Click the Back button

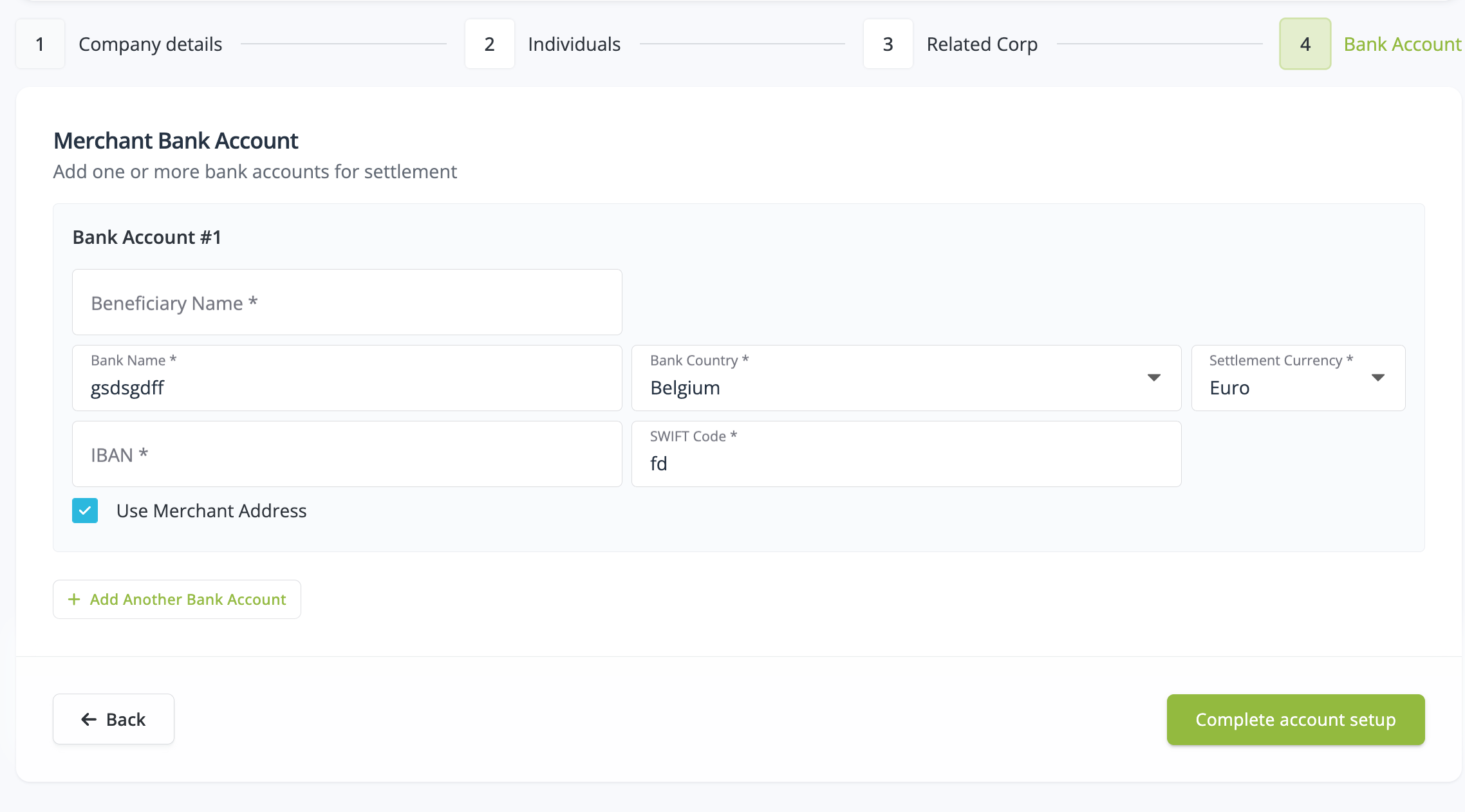point(113,719)
